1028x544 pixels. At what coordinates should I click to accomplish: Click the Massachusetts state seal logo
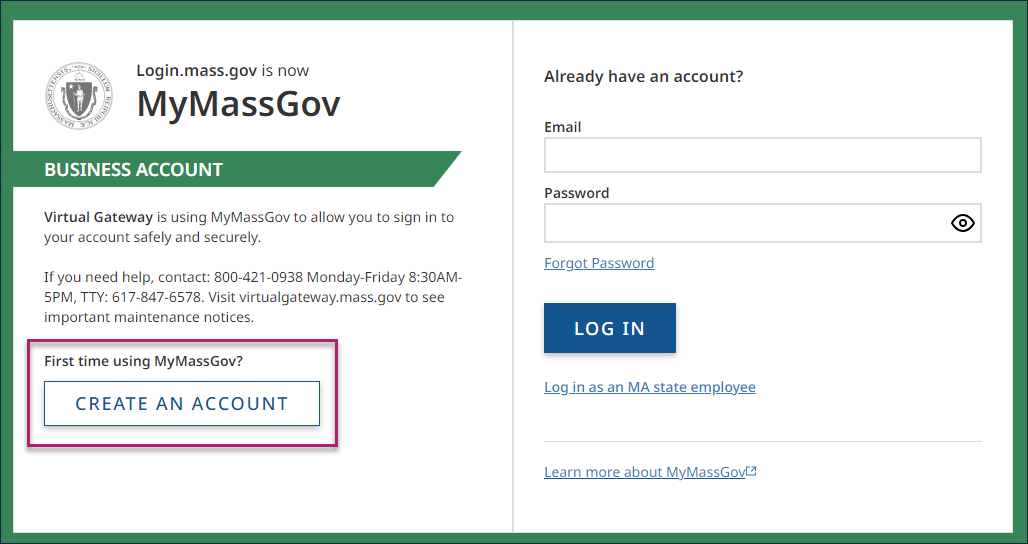point(78,97)
